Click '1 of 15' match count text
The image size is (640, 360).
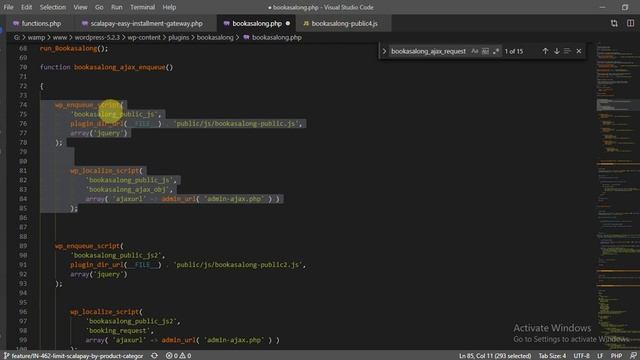click(514, 51)
